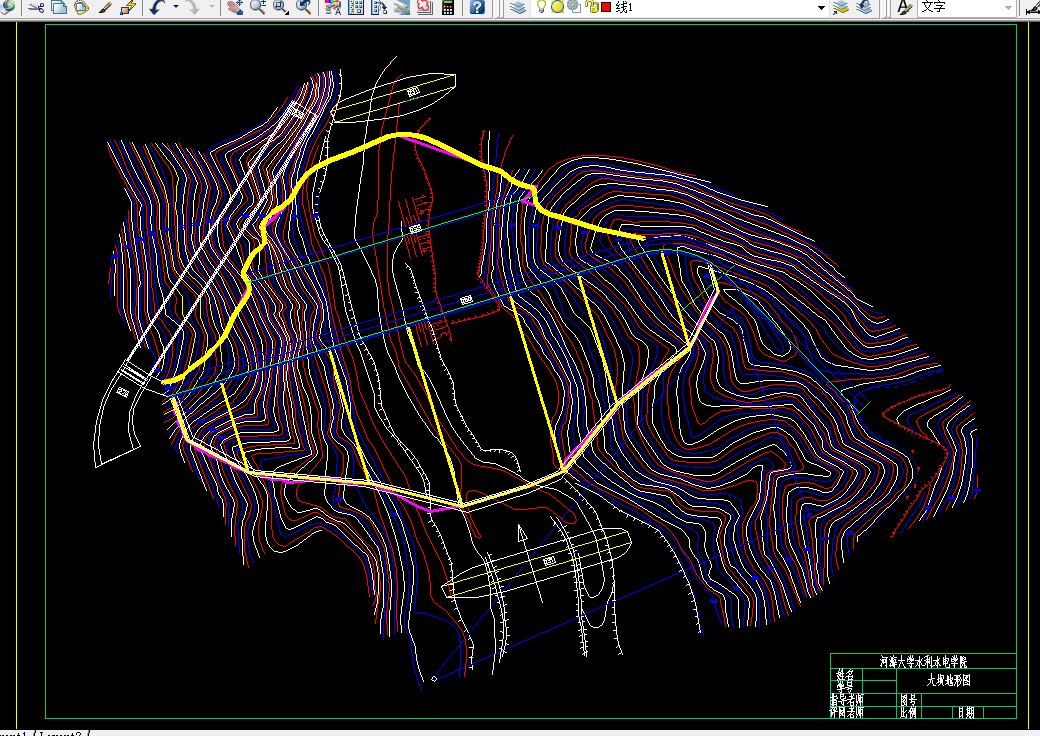Open the Properties palette icon
This screenshot has width=1040, height=736.
(x=334, y=7)
